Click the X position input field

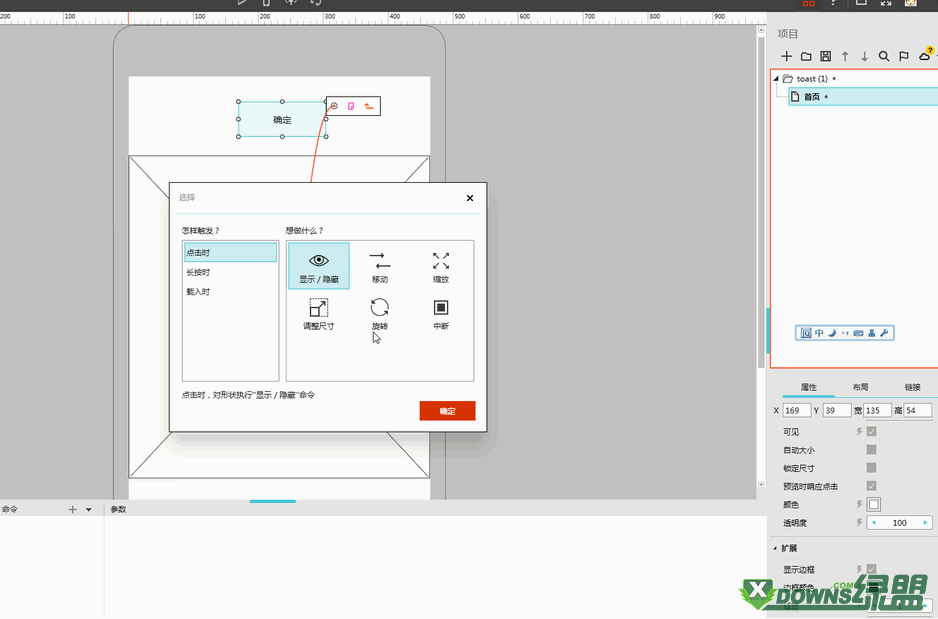797,410
